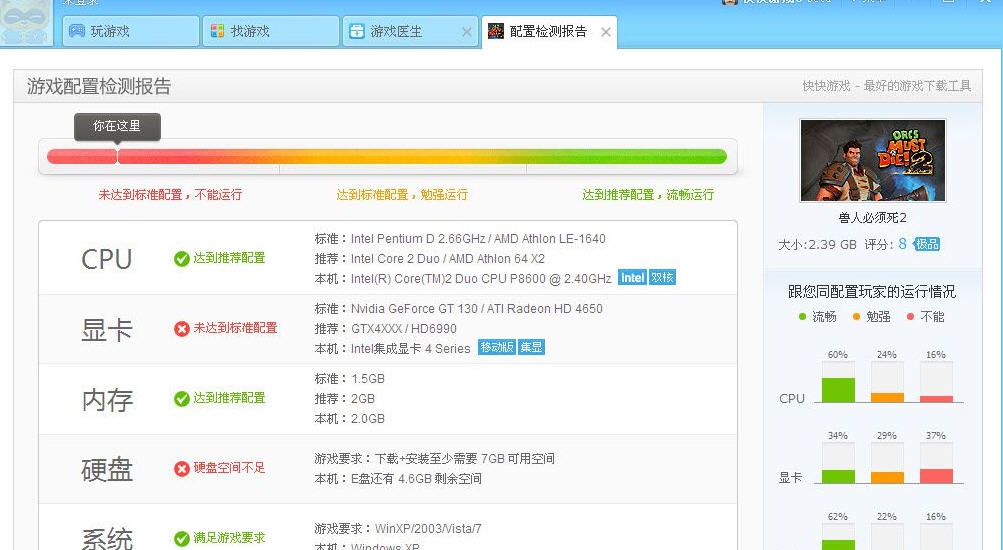Screen dimensions: 1003x550
Task: Click the CPU 24% orange bar
Action: click(x=887, y=398)
